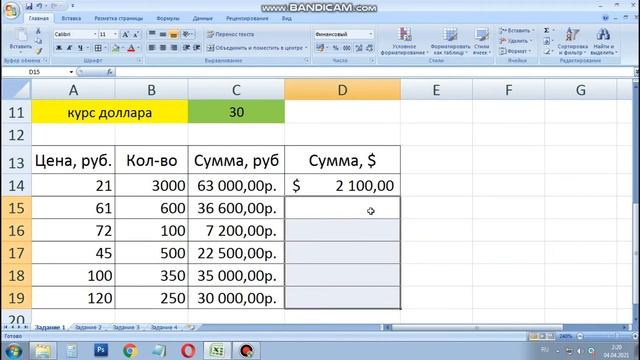Click Вставить in the cells group
This screenshot has height=360, width=640.
click(x=516, y=31)
